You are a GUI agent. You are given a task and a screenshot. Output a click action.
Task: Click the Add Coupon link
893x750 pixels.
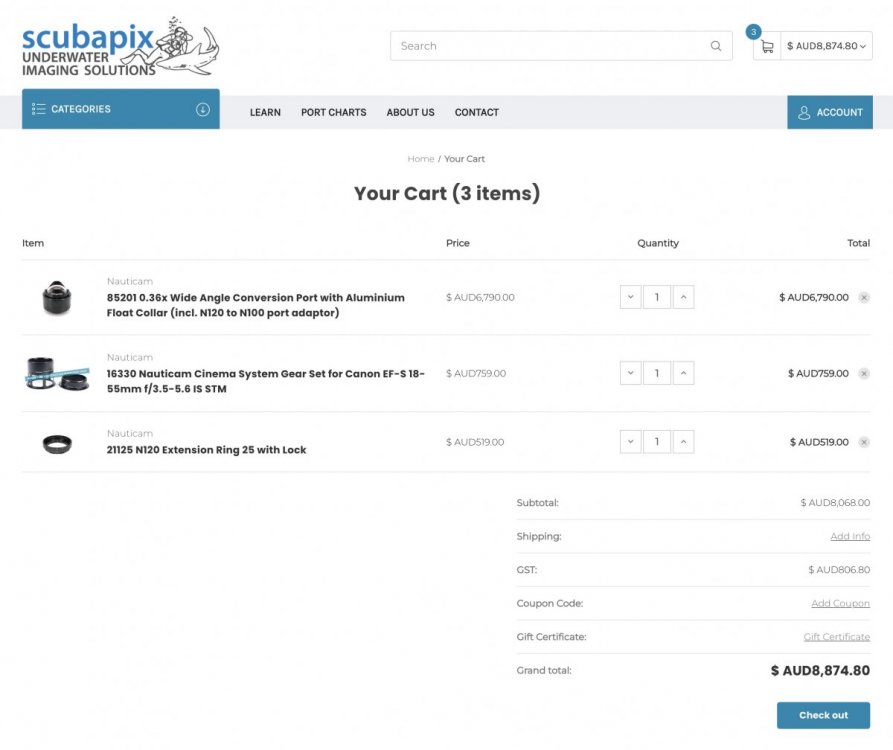pyautogui.click(x=840, y=604)
